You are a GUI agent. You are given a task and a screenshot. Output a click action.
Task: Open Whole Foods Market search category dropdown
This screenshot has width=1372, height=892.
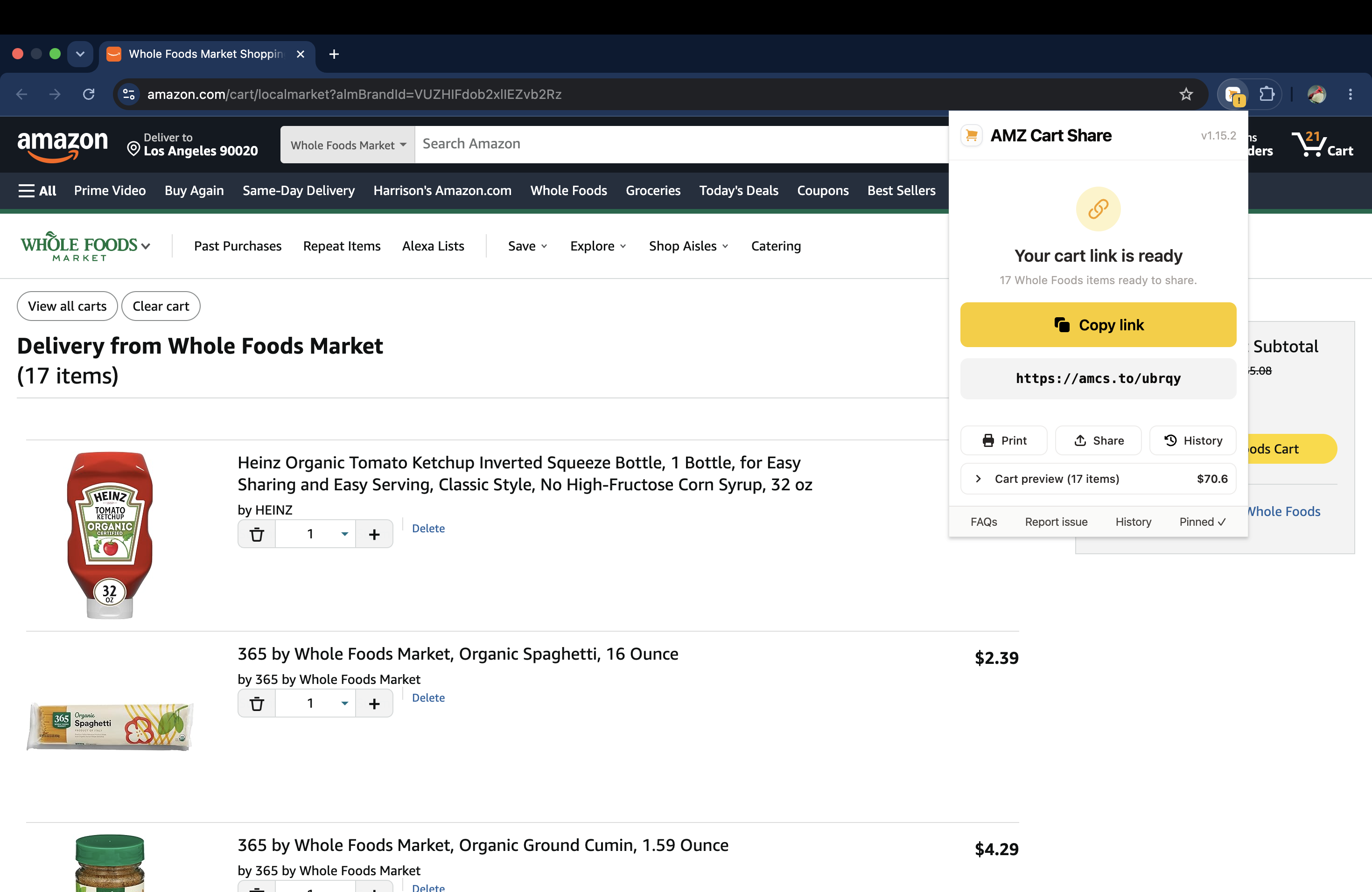(x=348, y=145)
